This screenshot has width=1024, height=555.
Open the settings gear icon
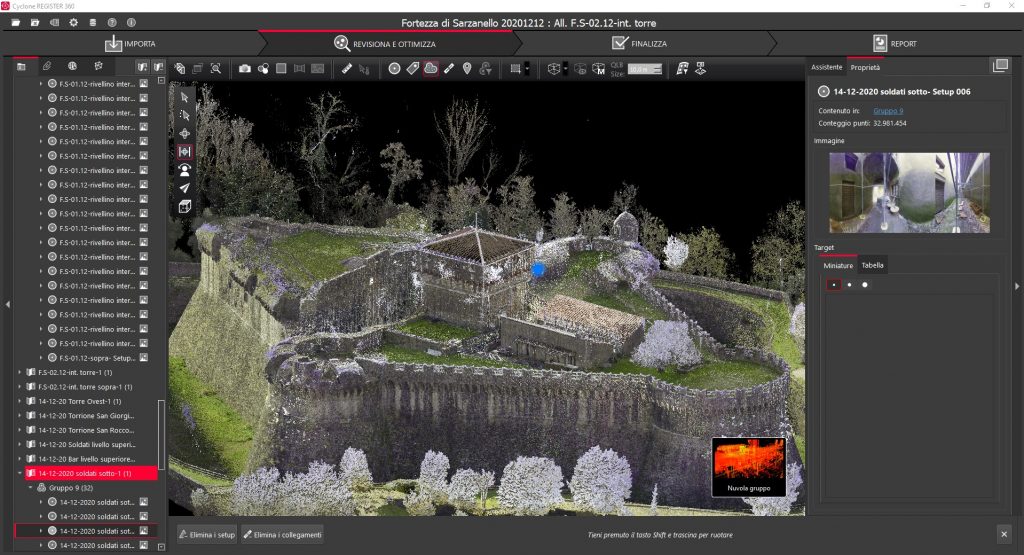pos(74,22)
